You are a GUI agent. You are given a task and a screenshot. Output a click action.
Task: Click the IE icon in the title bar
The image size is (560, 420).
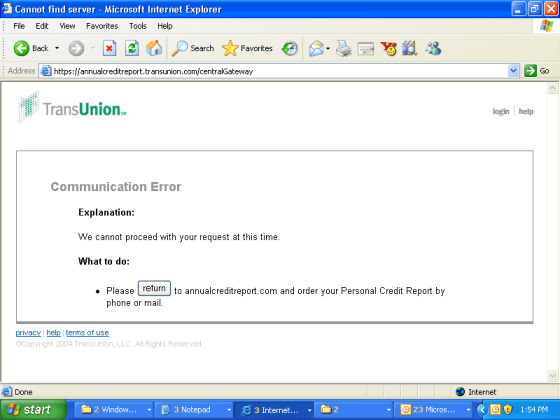tap(6, 8)
